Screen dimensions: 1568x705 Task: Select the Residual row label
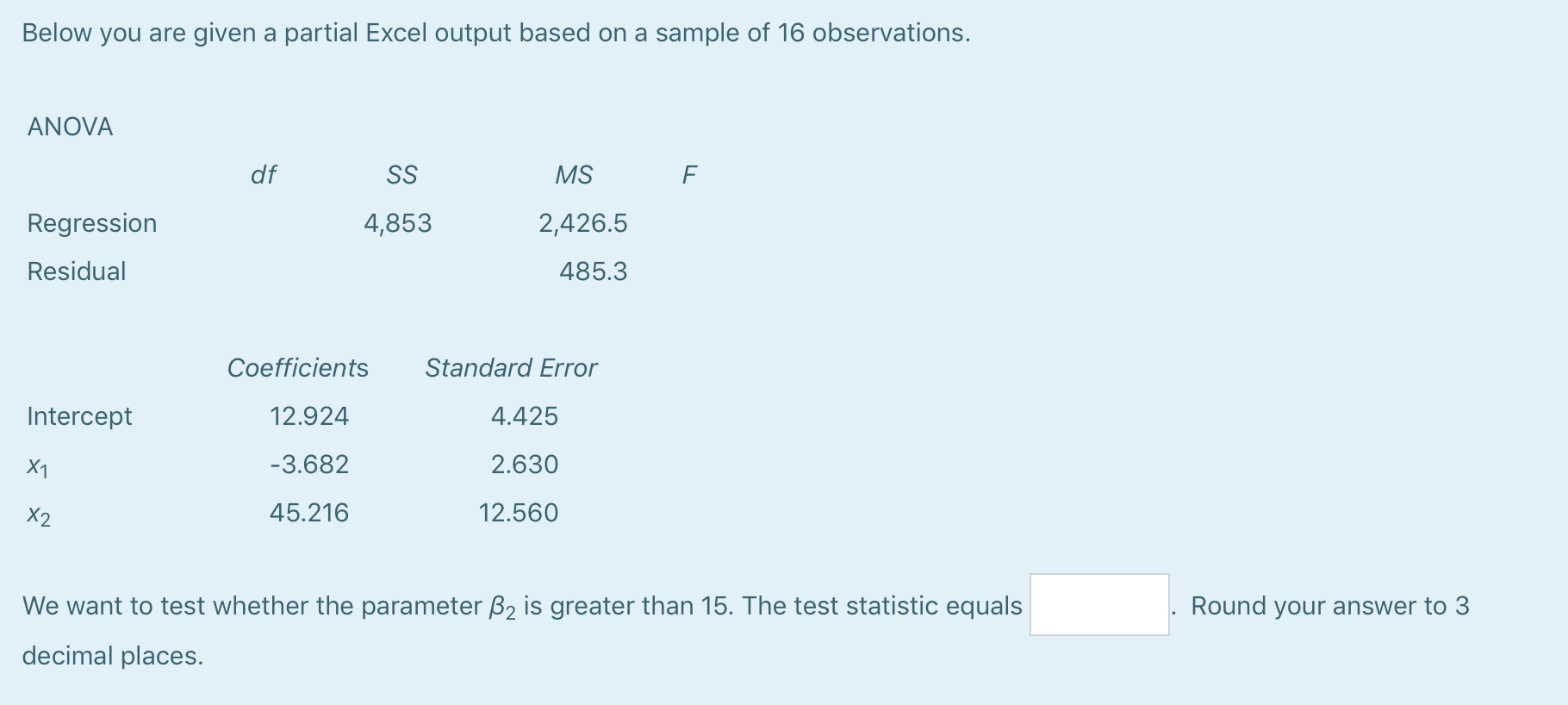click(x=77, y=271)
